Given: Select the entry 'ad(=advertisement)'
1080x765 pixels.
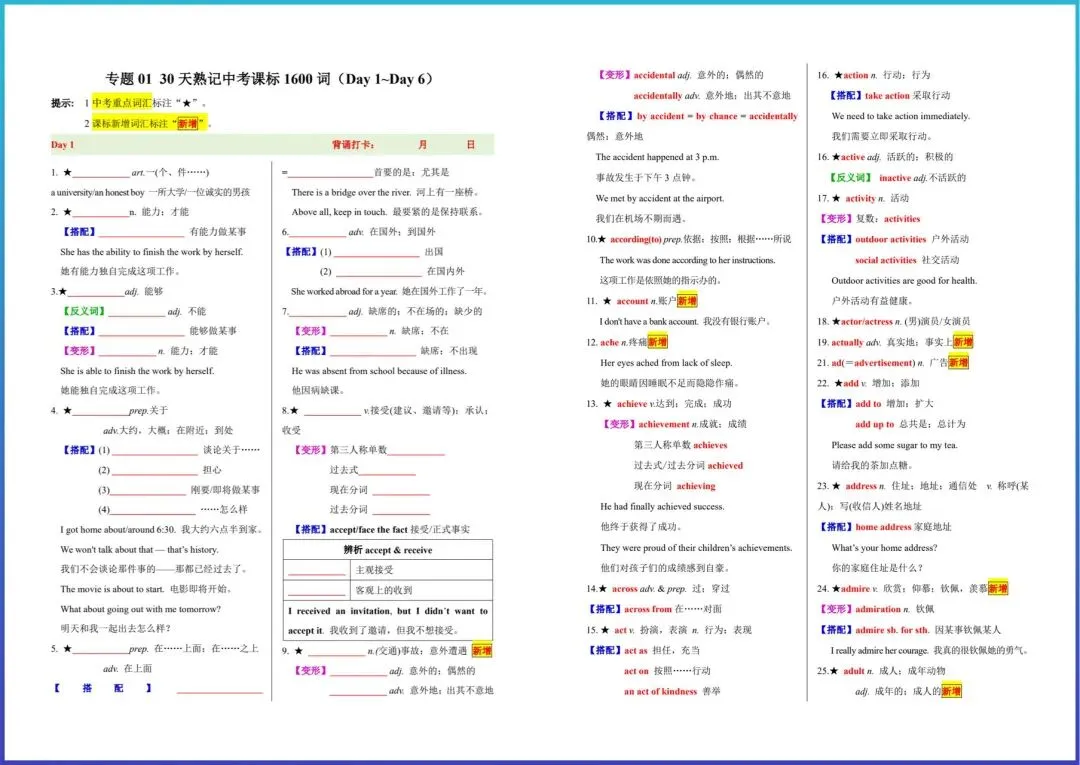Looking at the screenshot, I should click(873, 363).
